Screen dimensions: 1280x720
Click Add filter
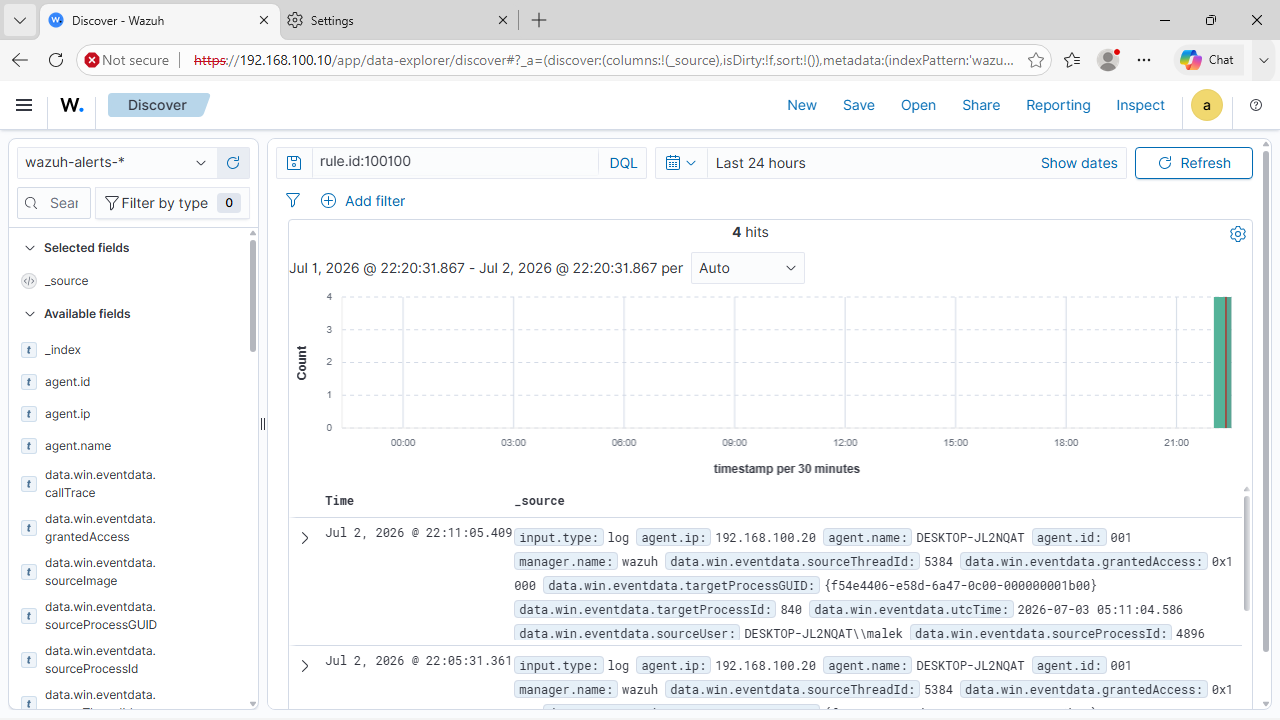pos(363,201)
